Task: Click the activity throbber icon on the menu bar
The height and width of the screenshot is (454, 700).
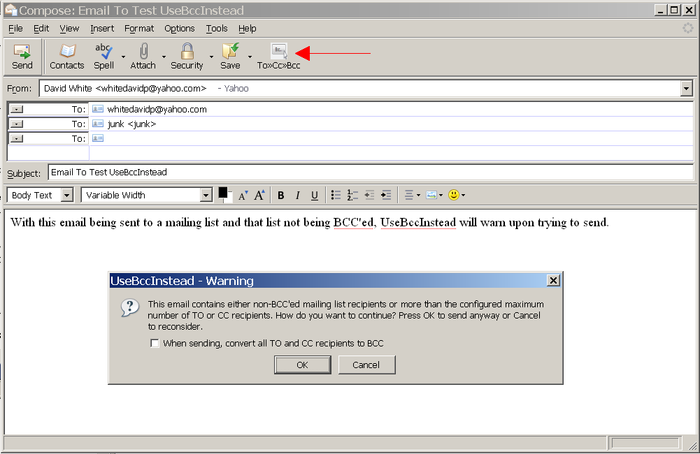Action: (x=688, y=28)
